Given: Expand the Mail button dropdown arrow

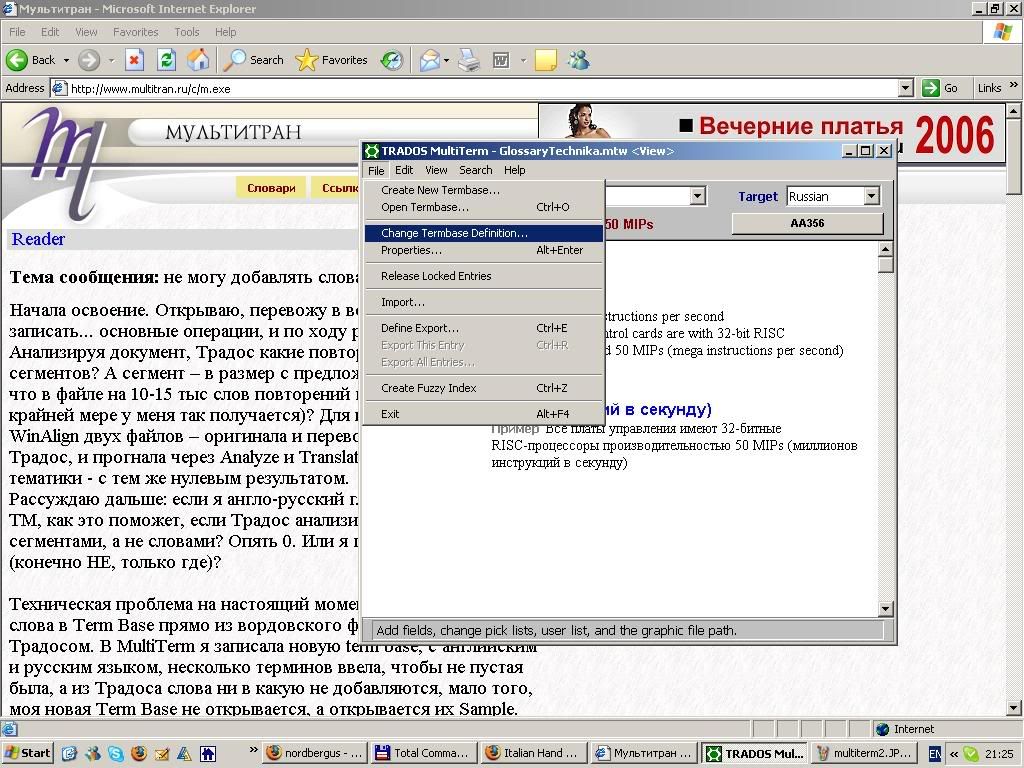Looking at the screenshot, I should click(447, 60).
